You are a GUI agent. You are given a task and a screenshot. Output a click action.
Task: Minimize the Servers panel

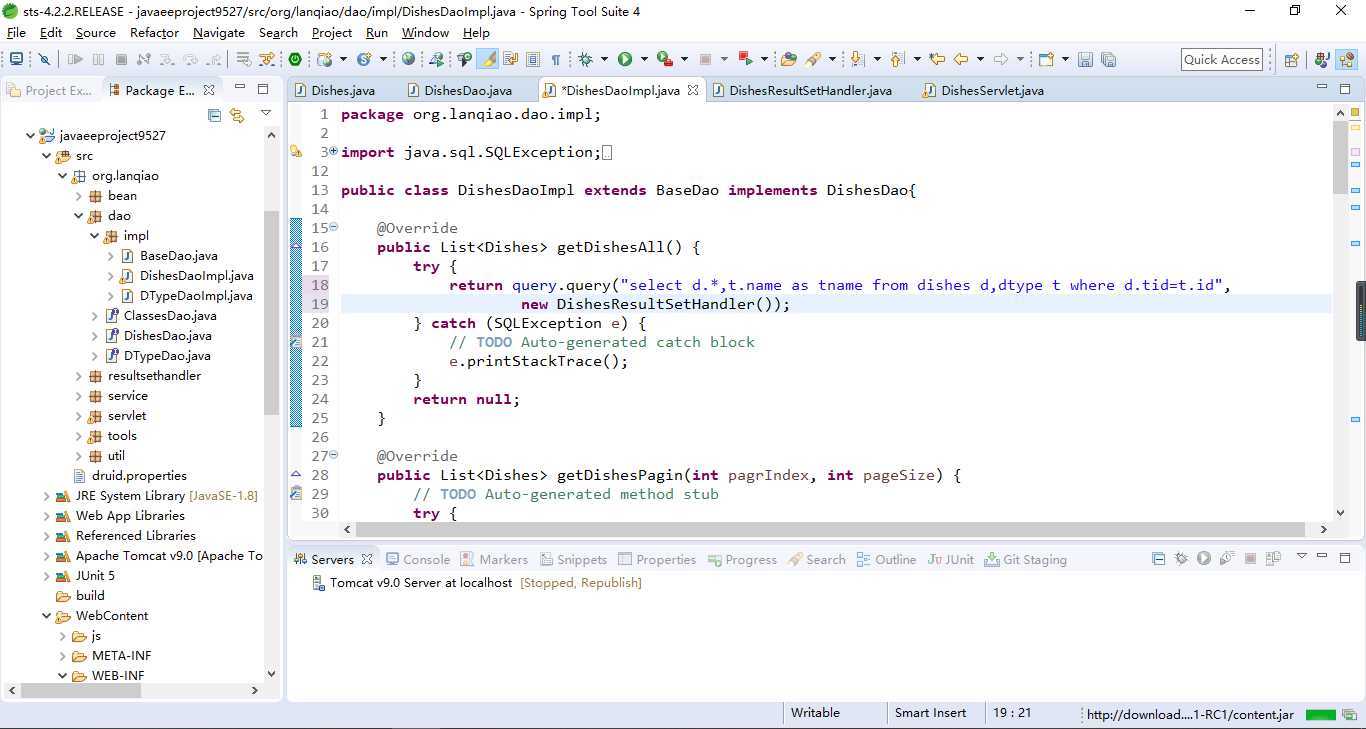point(1323,557)
